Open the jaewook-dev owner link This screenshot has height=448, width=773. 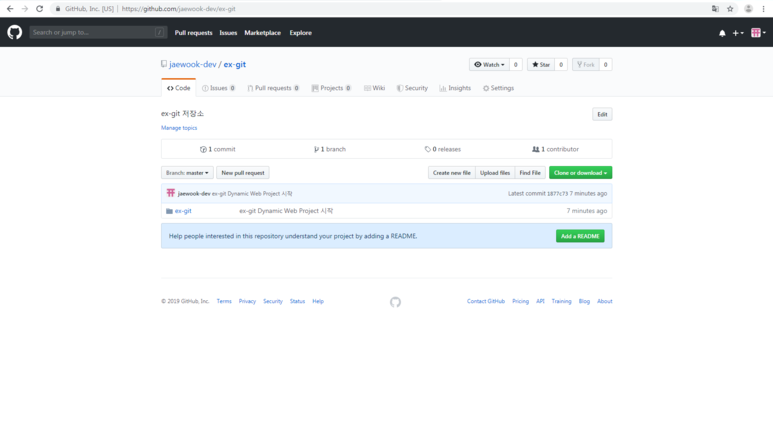click(193, 65)
